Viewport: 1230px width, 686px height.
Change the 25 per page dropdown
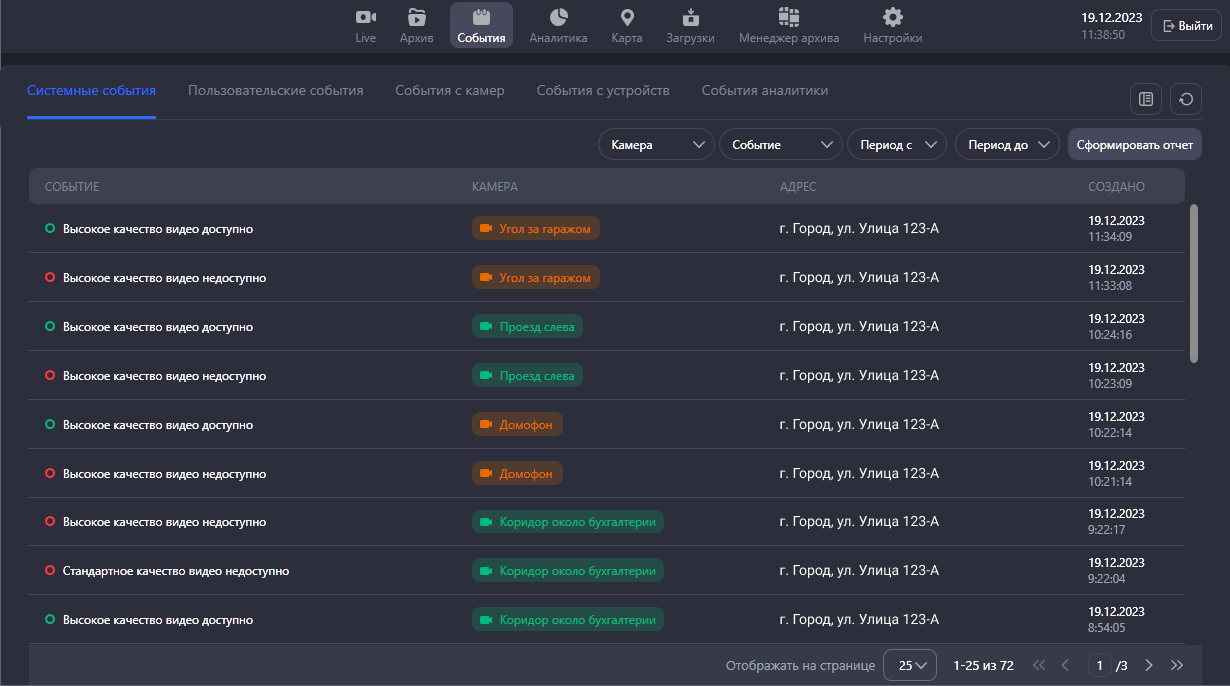click(x=909, y=665)
